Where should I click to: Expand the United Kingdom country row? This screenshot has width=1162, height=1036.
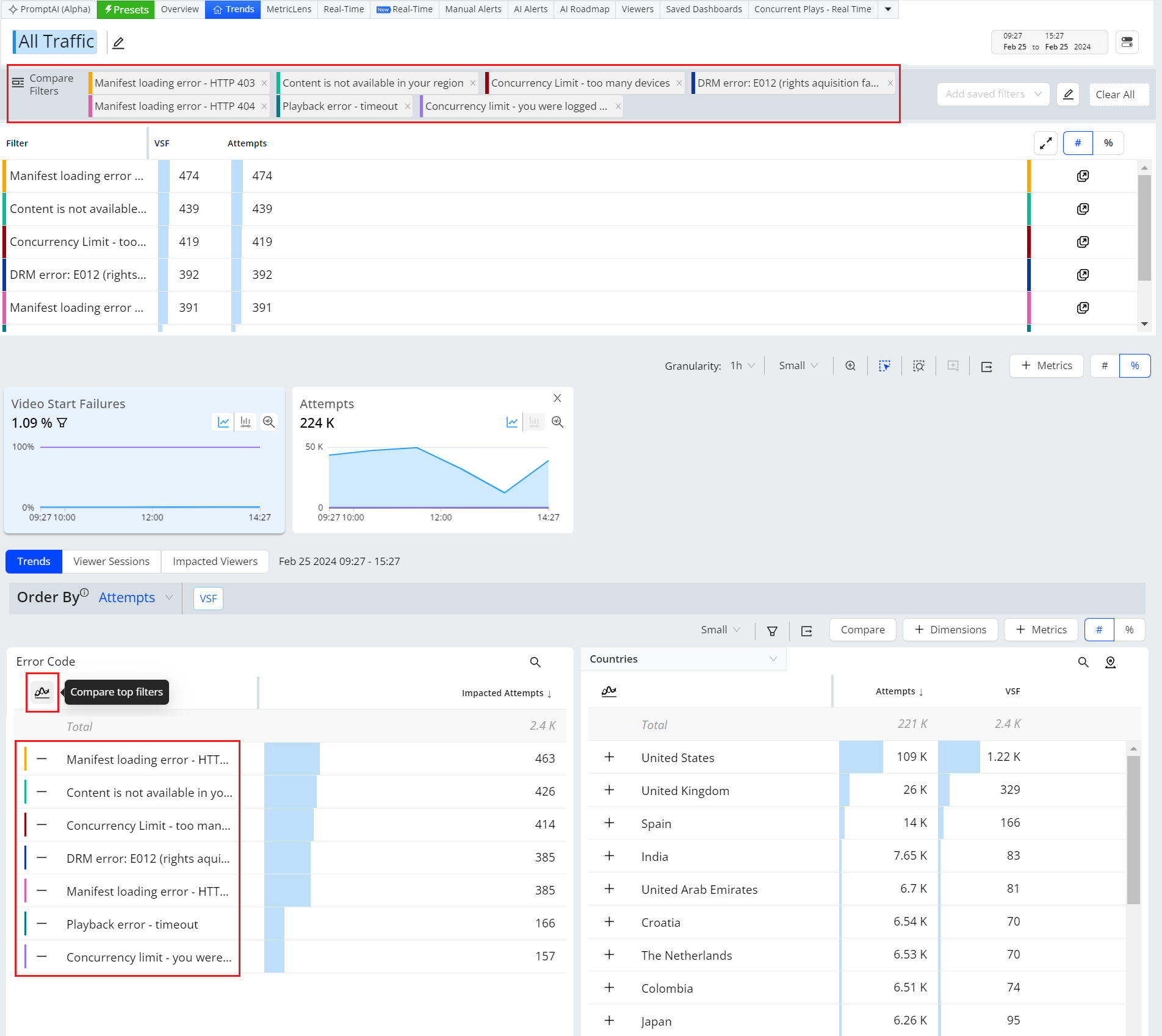point(609,790)
